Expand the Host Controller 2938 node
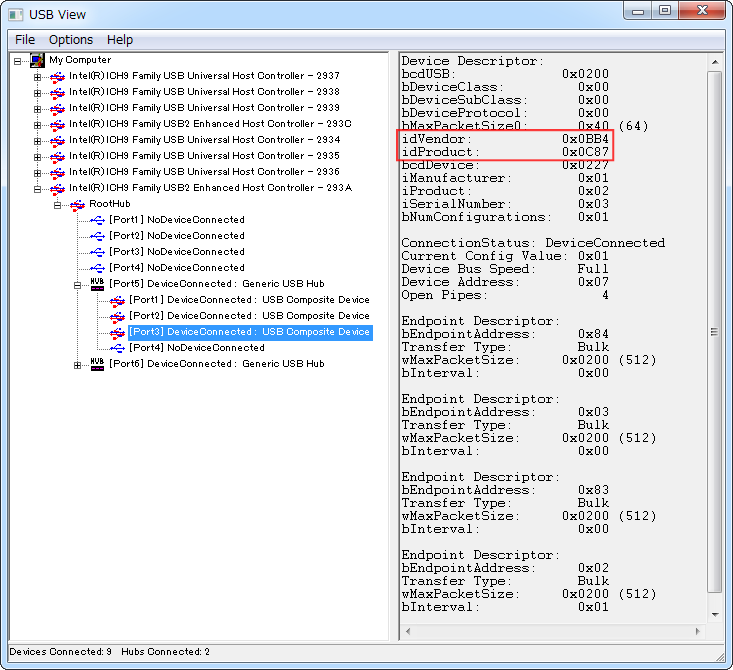 click(x=37, y=93)
